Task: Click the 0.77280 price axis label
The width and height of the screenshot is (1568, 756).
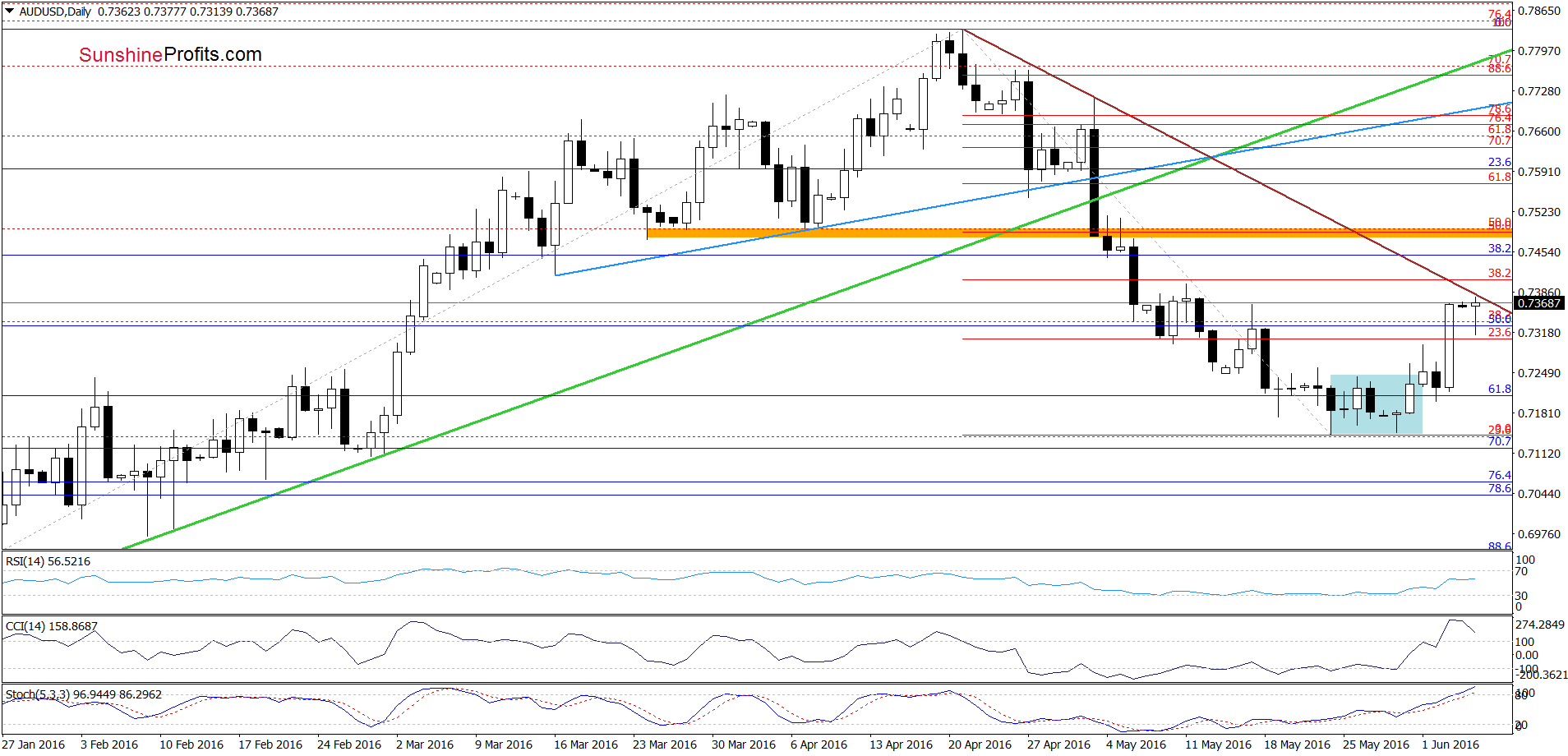Action: 1538,91
